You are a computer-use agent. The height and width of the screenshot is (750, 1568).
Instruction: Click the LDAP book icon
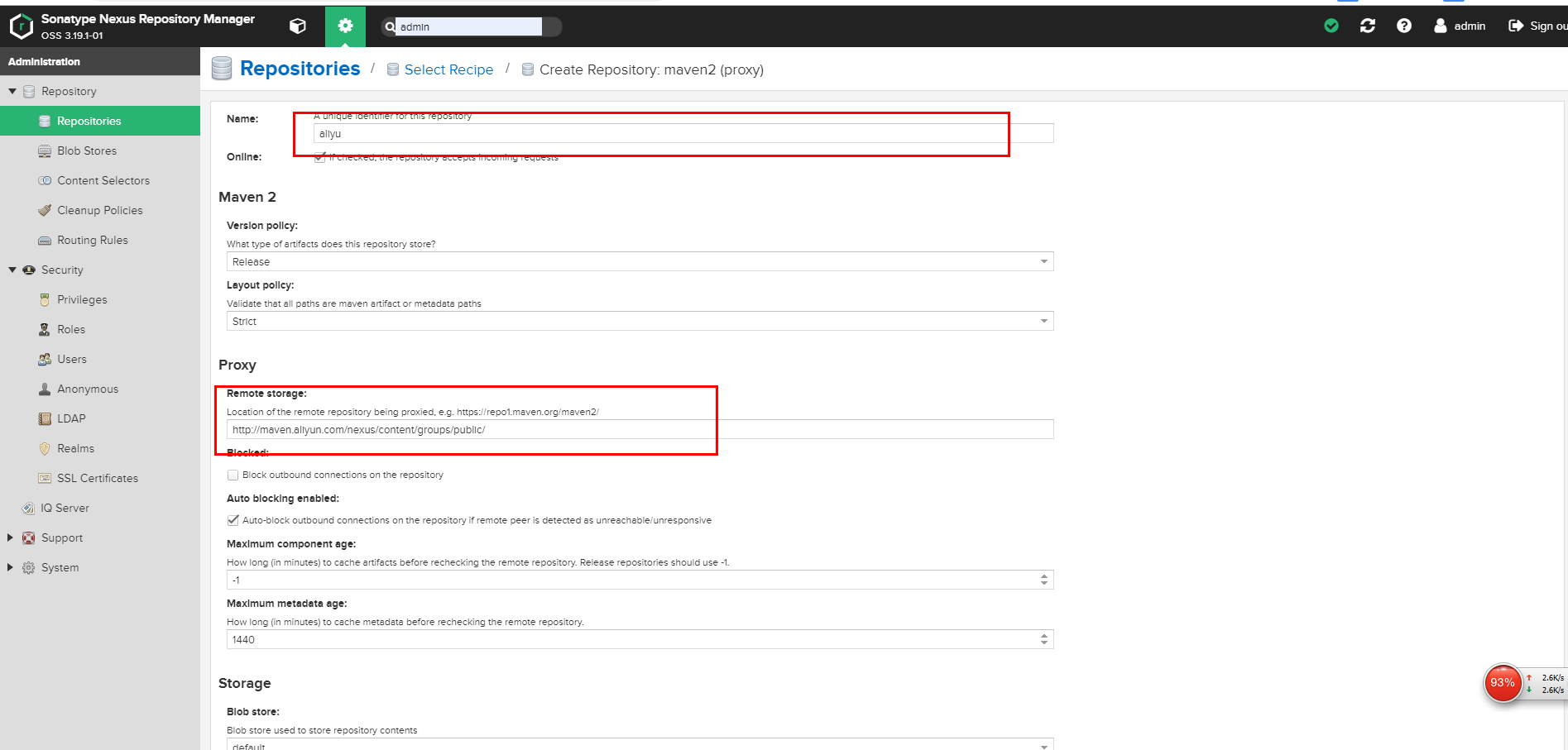coord(45,418)
